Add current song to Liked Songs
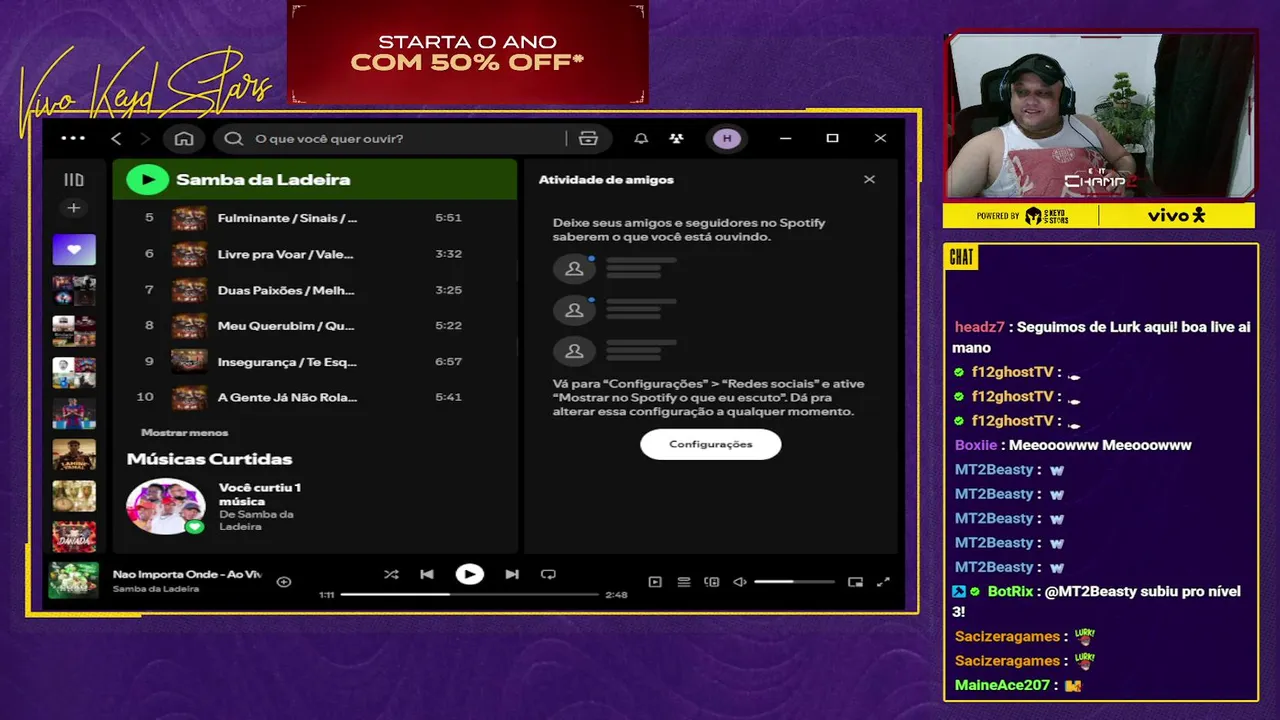The height and width of the screenshot is (720, 1280). [x=284, y=581]
